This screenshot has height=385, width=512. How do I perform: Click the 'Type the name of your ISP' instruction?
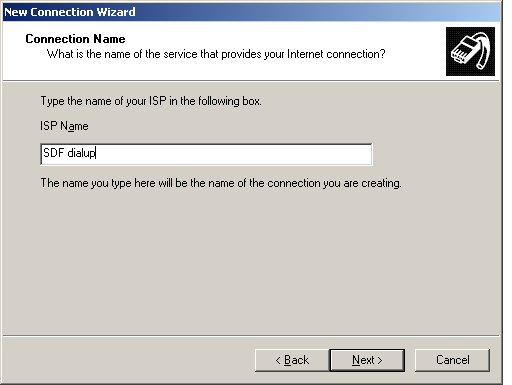(151, 101)
